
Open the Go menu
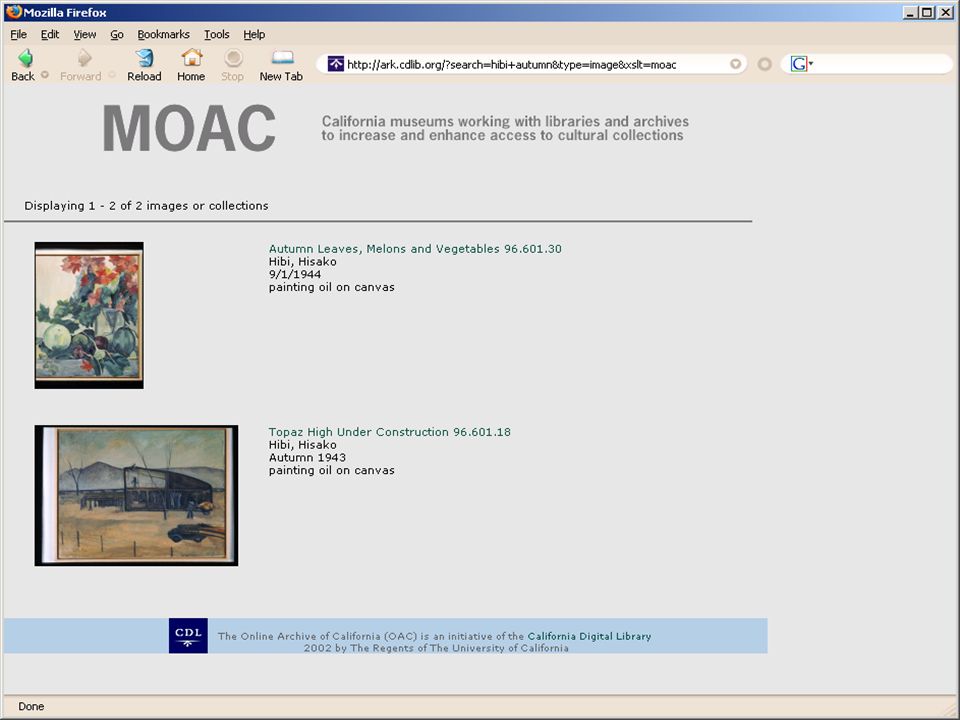(x=117, y=34)
